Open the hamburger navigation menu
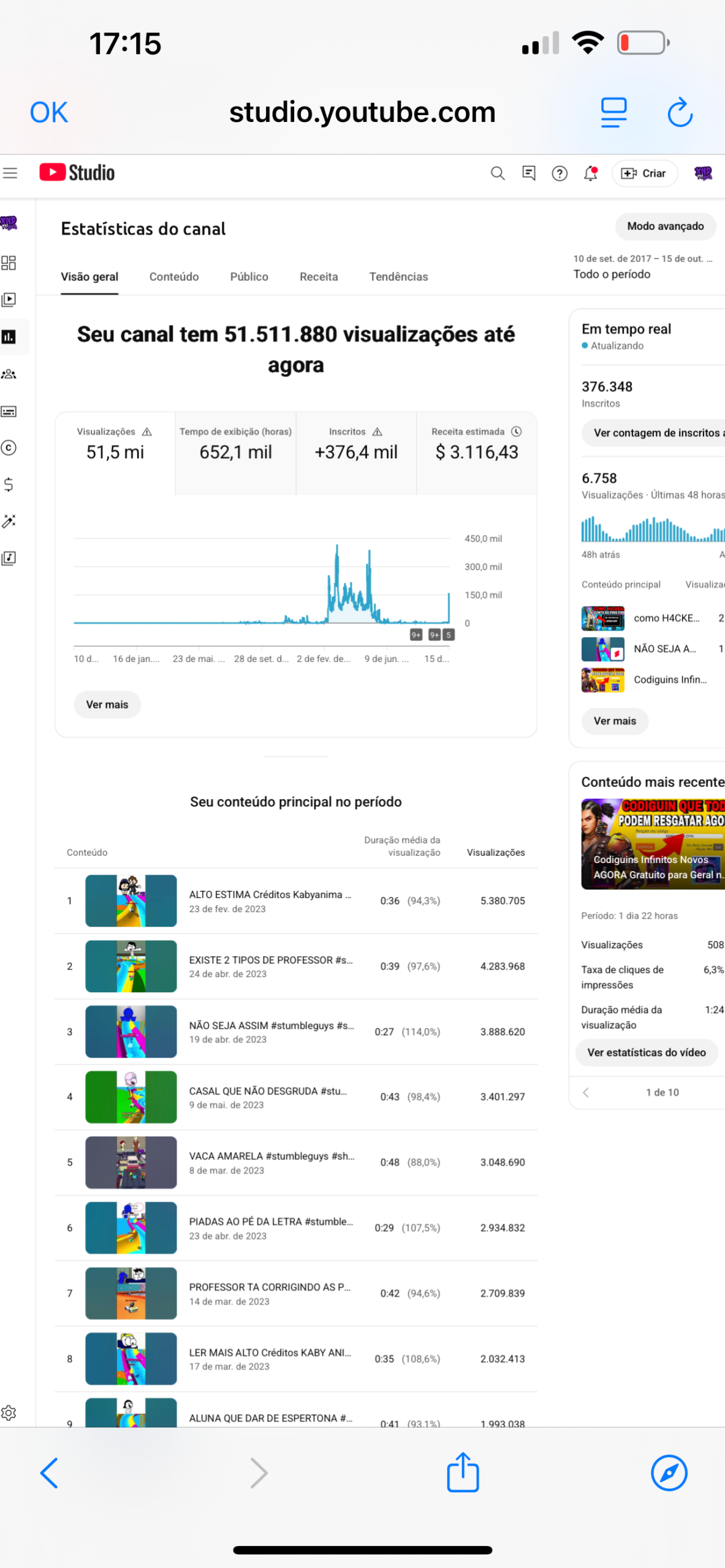This screenshot has height=1568, width=725. coord(10,173)
